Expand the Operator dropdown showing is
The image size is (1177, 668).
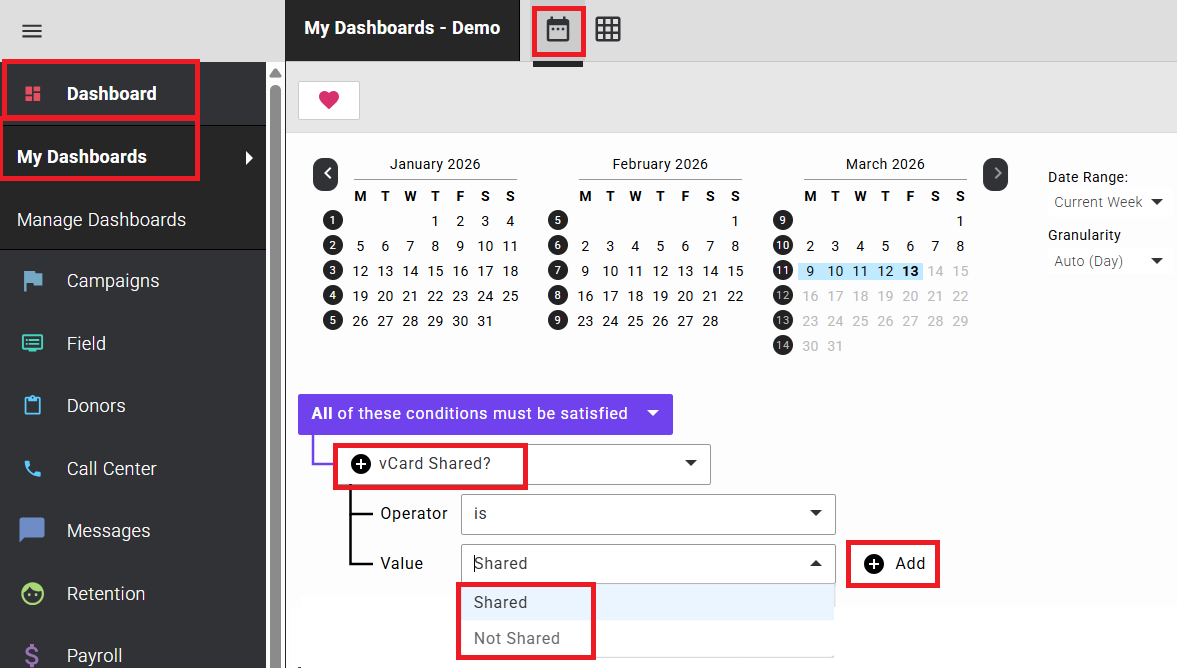[647, 513]
